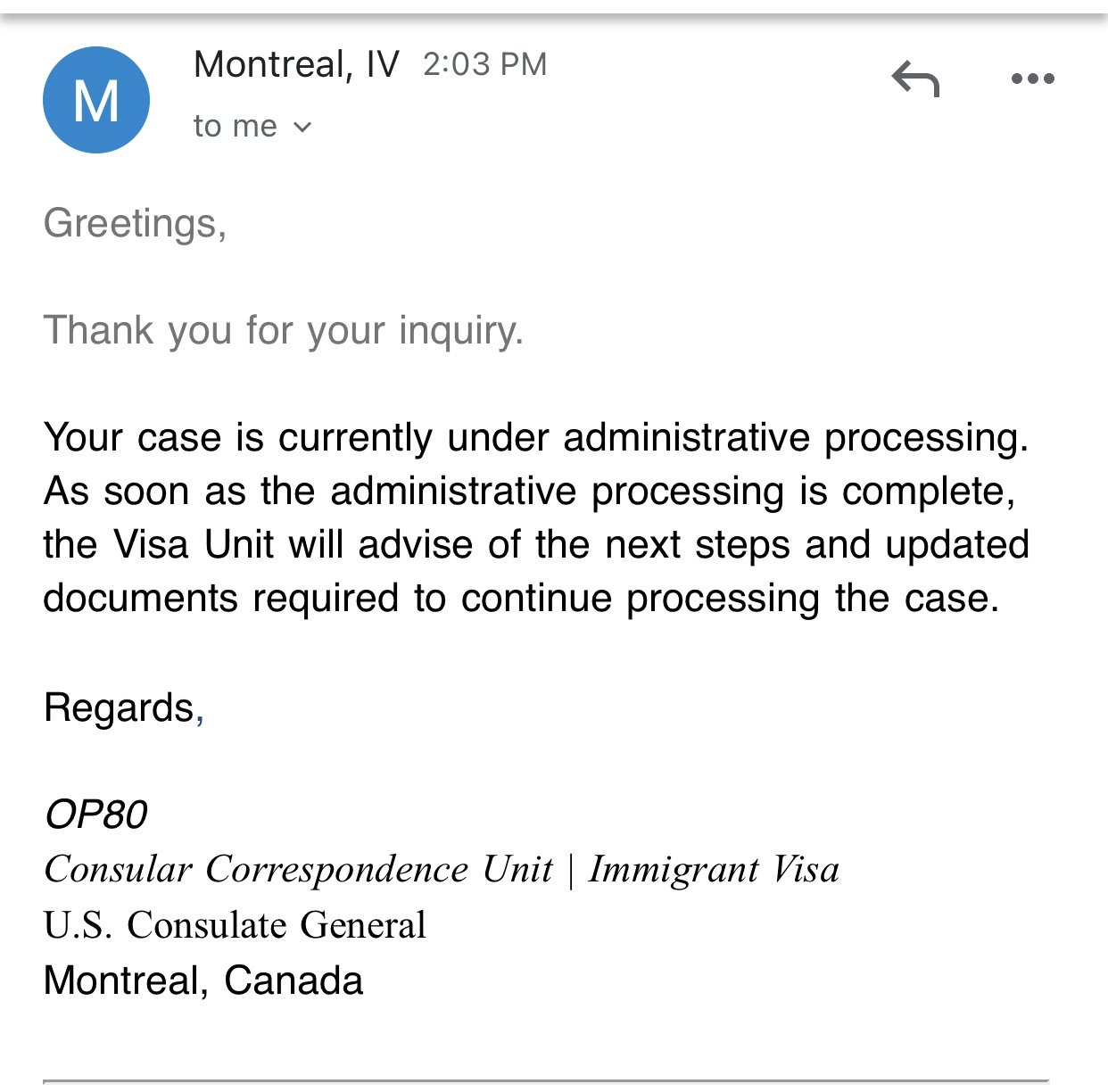1108x1092 pixels.
Task: Click the line starting 'the Visa Unit will advise'
Action: tap(536, 545)
